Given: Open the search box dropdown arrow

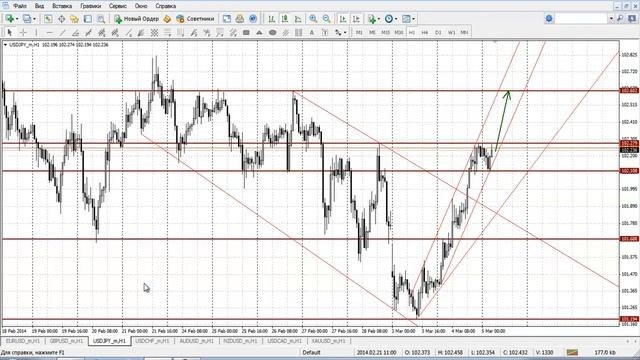Looking at the screenshot, I should point(611,19).
